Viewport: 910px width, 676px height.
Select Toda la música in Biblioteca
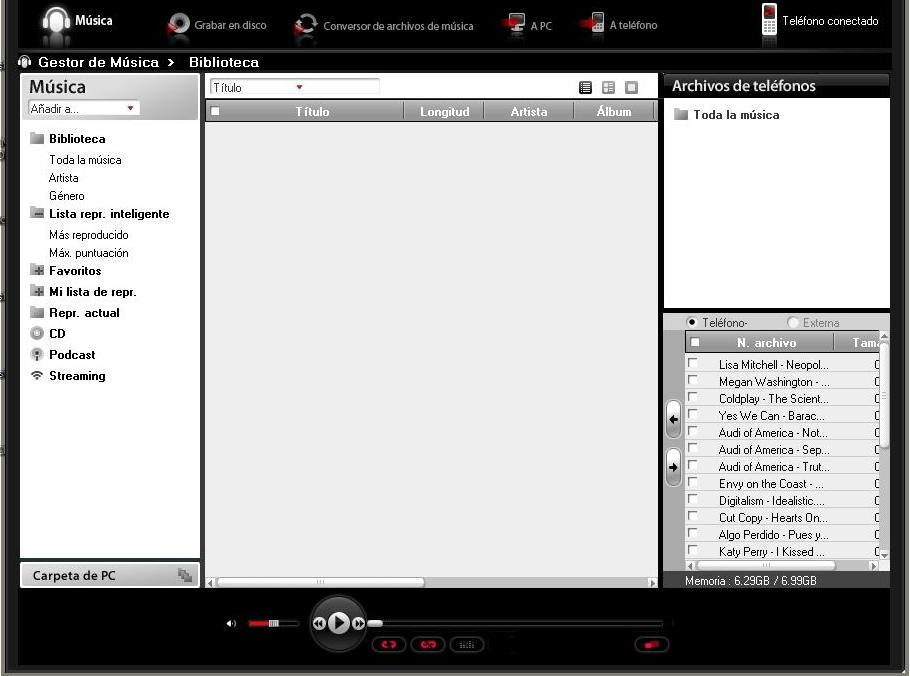(x=85, y=160)
